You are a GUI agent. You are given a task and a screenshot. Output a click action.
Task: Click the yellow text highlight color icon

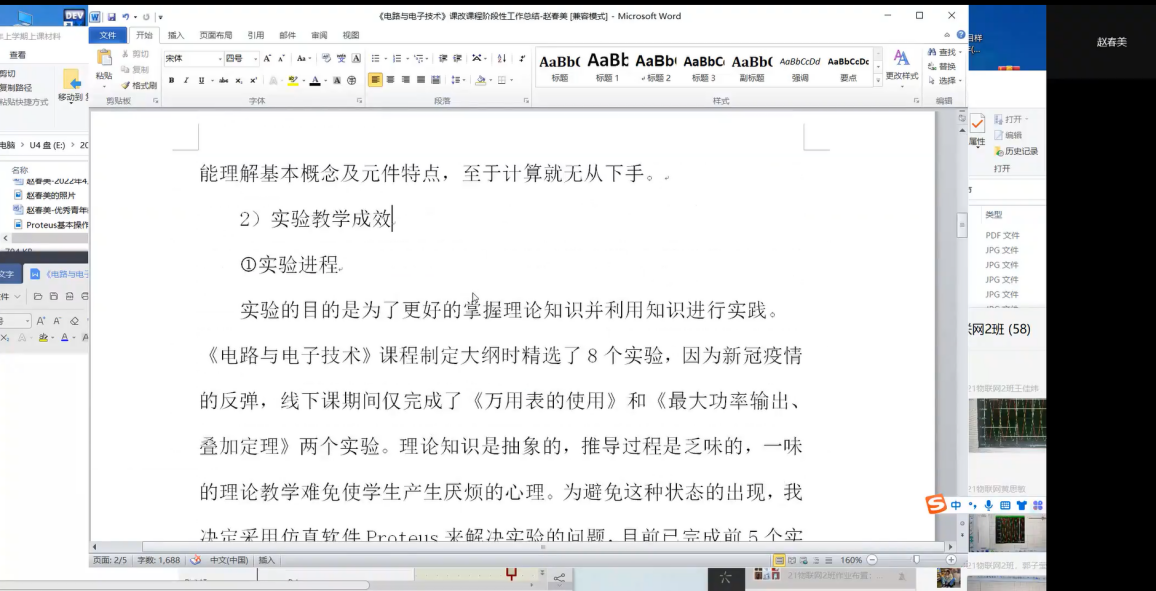(x=293, y=80)
